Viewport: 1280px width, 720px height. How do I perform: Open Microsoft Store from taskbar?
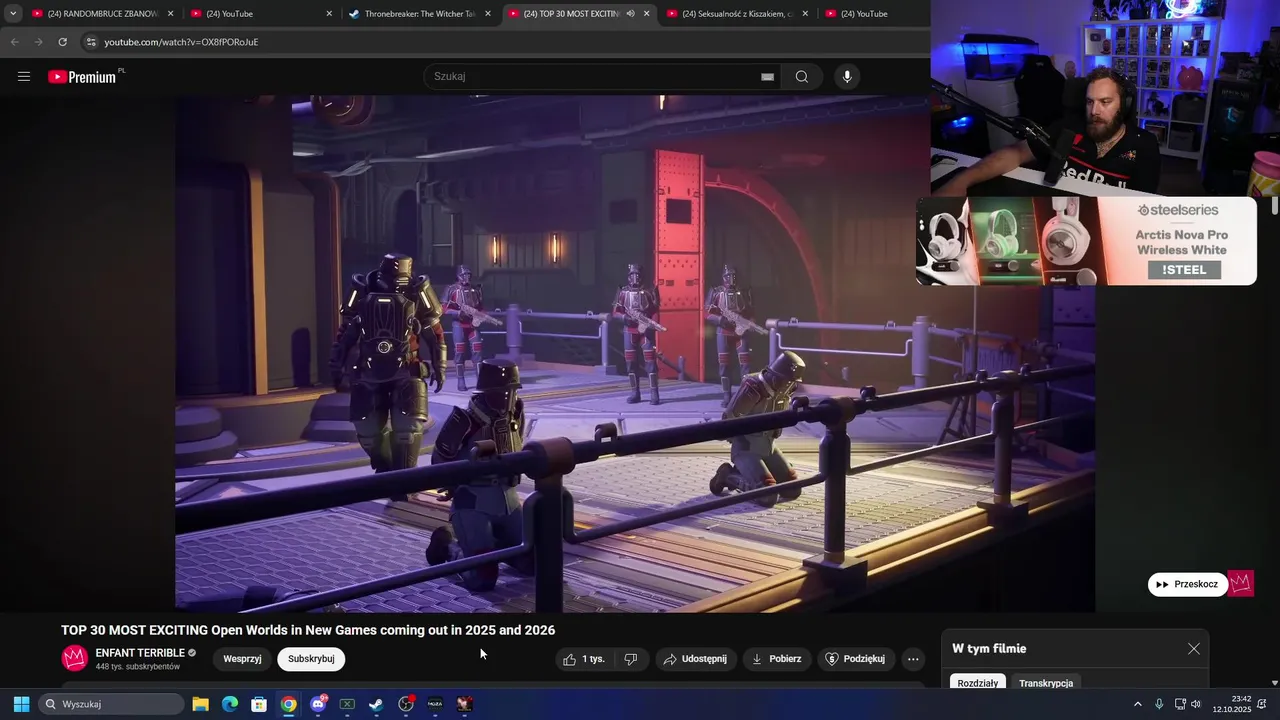pyautogui.click(x=259, y=704)
